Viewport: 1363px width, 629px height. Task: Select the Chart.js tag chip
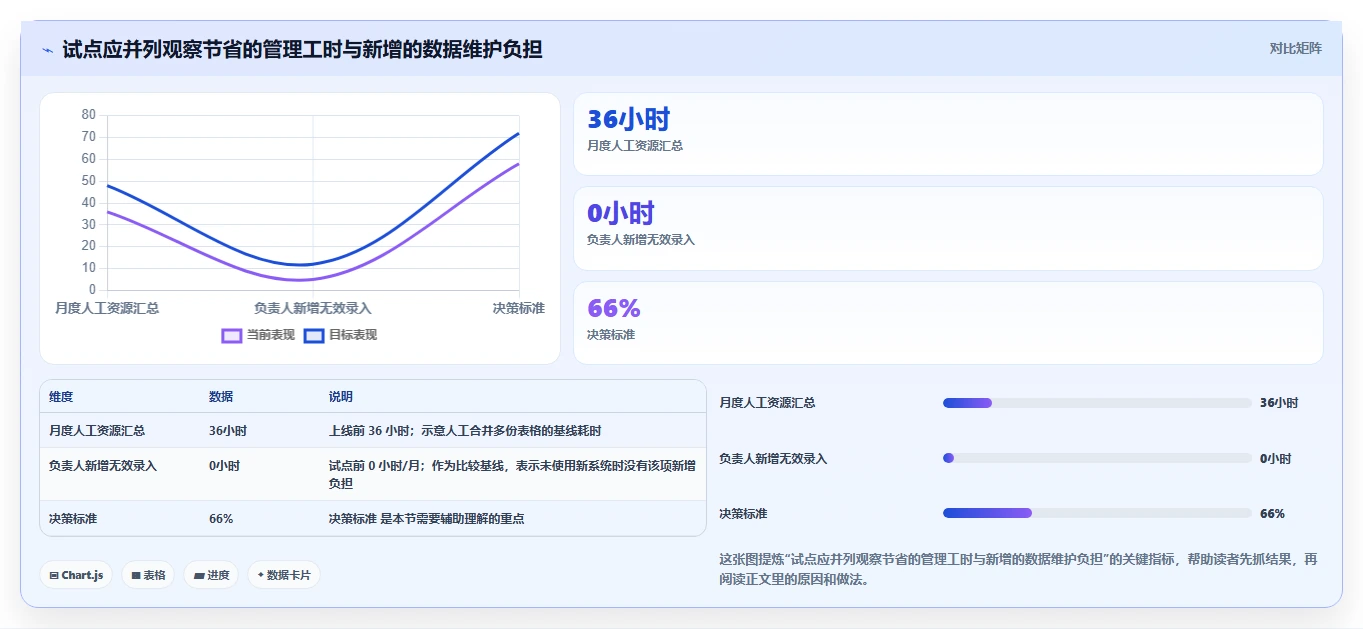[76, 575]
